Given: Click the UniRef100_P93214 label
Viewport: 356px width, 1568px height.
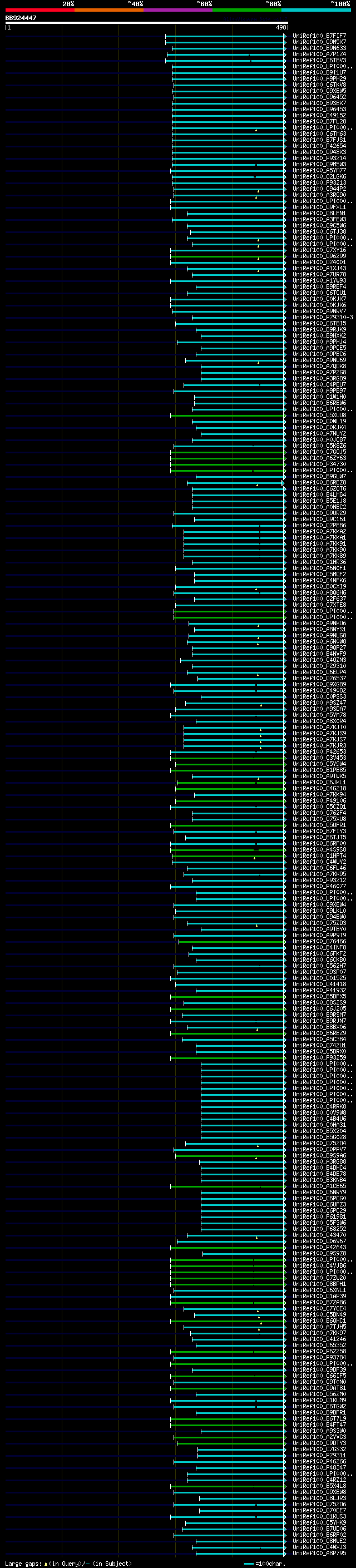Looking at the screenshot, I should [319, 159].
